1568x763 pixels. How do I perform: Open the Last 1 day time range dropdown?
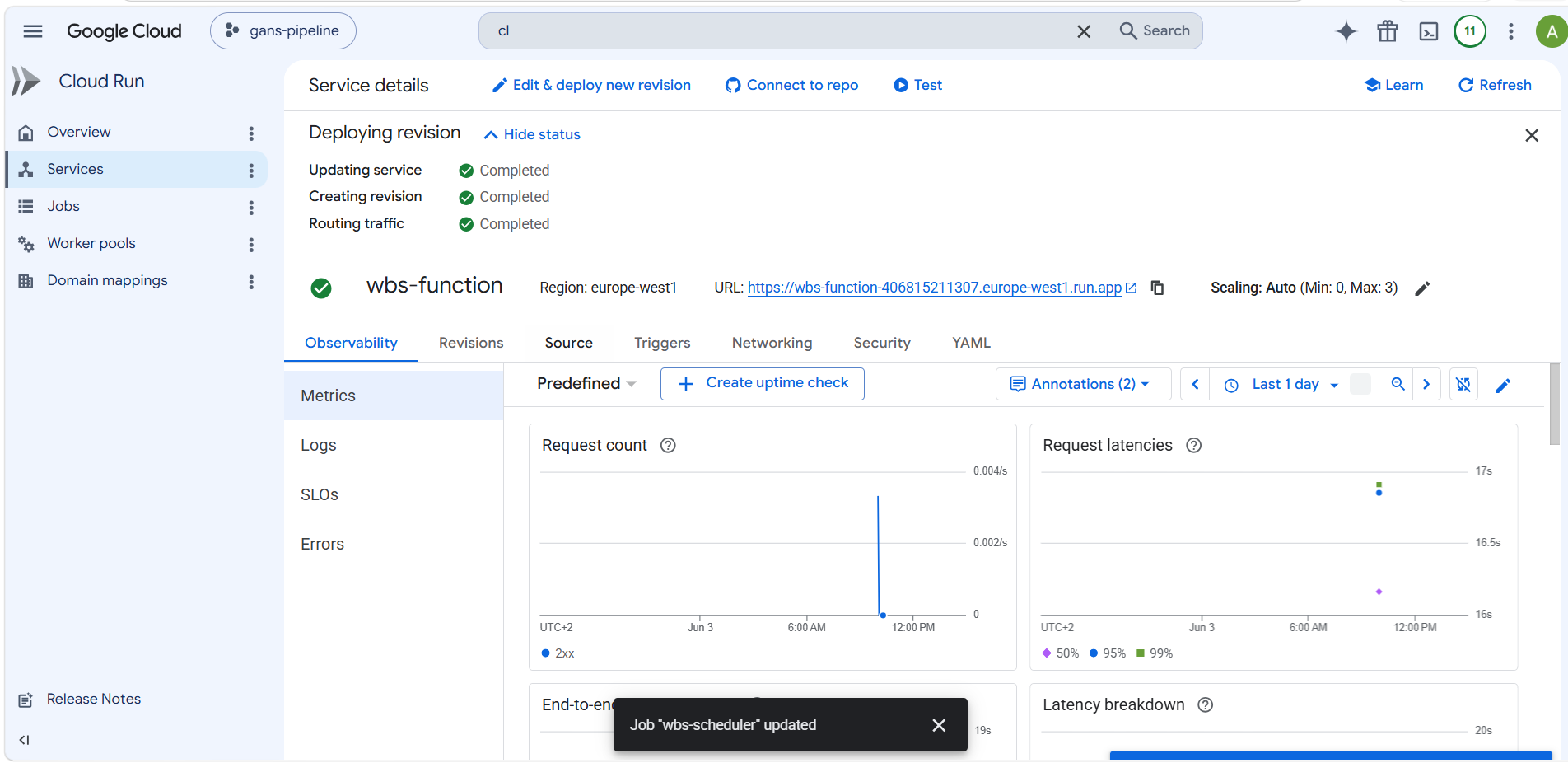[x=1283, y=384]
